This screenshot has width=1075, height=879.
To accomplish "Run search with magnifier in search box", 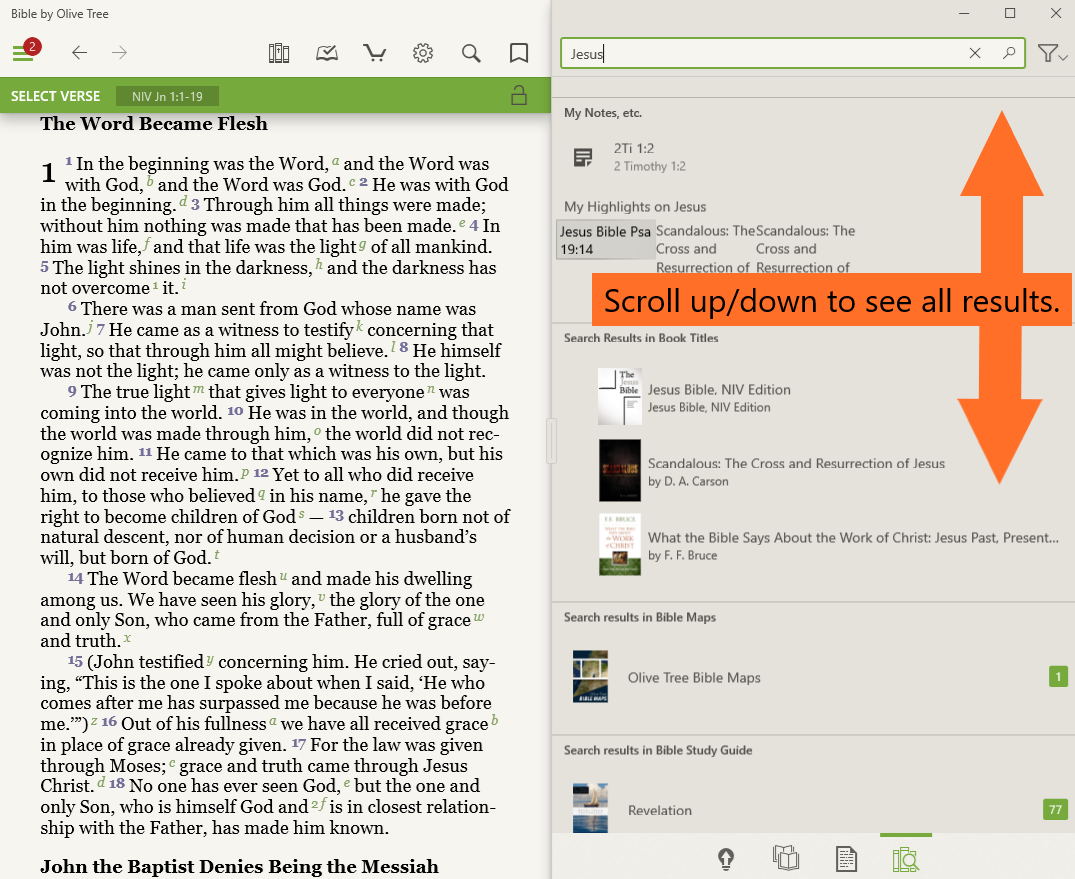I will pyautogui.click(x=1009, y=53).
